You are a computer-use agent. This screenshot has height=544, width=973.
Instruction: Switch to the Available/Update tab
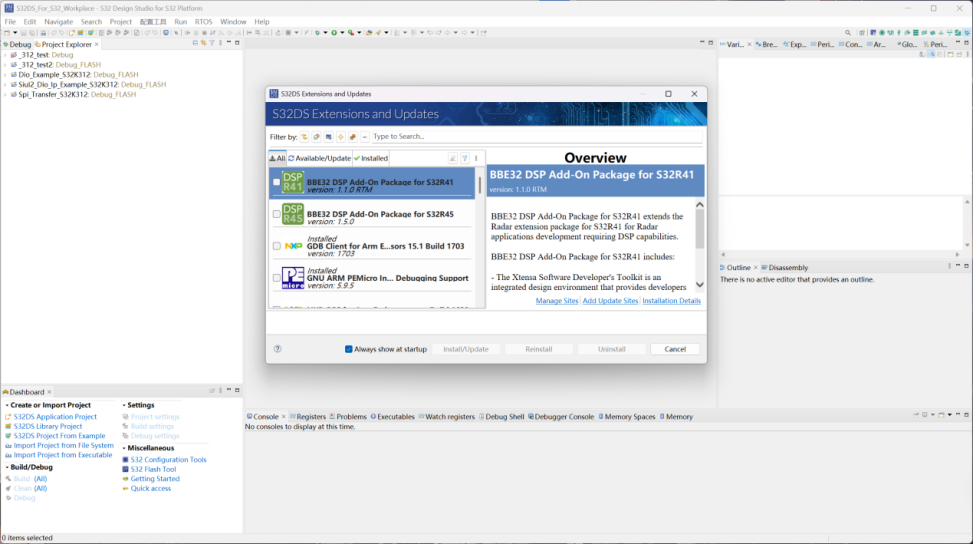click(320, 158)
